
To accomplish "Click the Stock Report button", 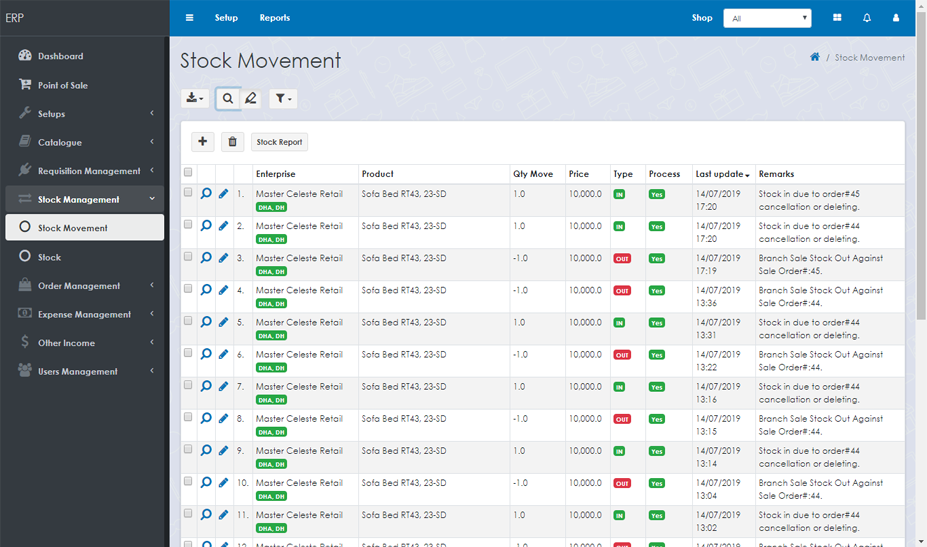I will (x=279, y=142).
